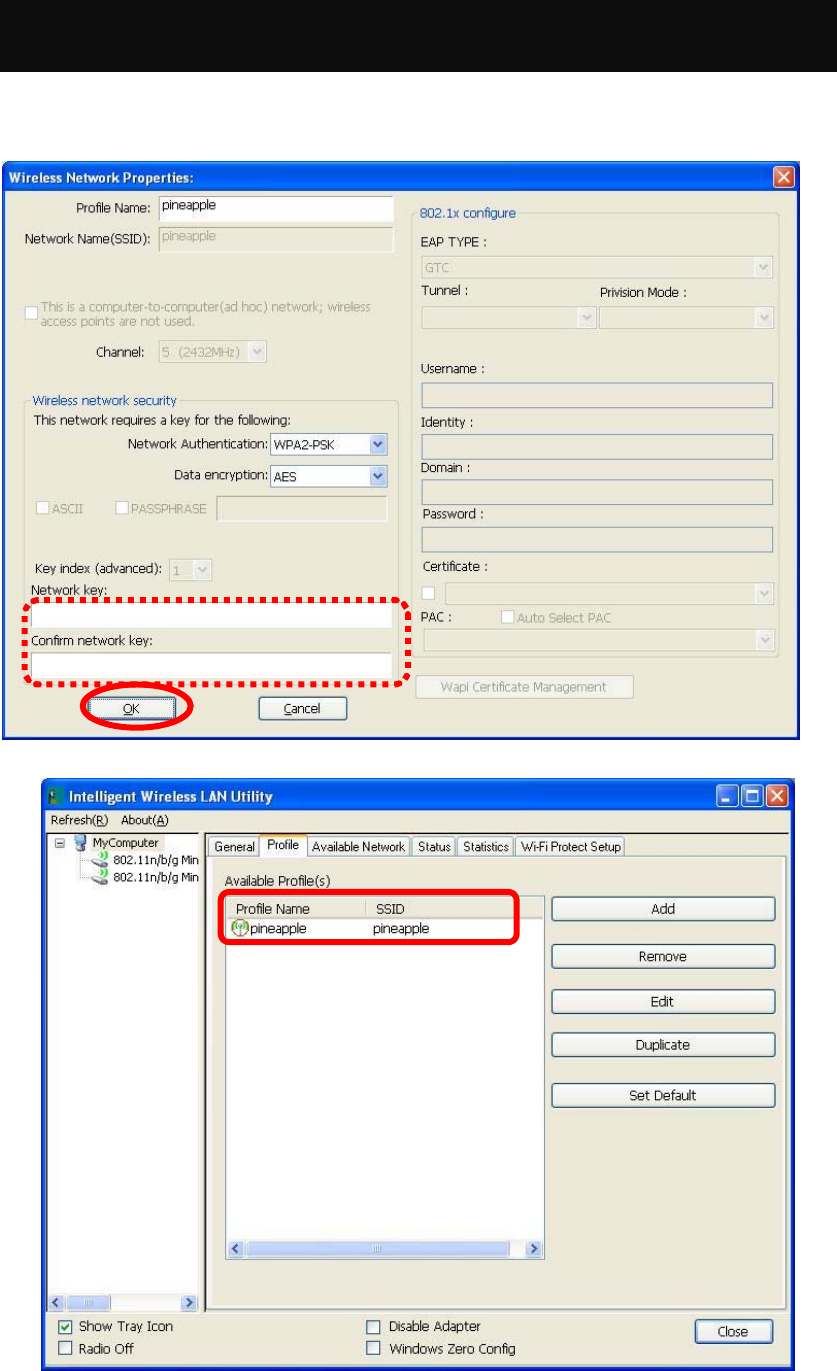Click the Edit profile button

(663, 1001)
